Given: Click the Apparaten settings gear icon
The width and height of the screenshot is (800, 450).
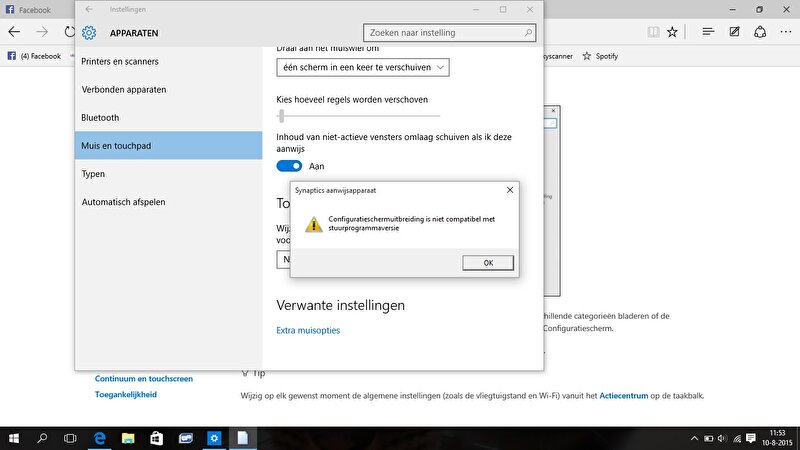Looking at the screenshot, I should (x=89, y=33).
